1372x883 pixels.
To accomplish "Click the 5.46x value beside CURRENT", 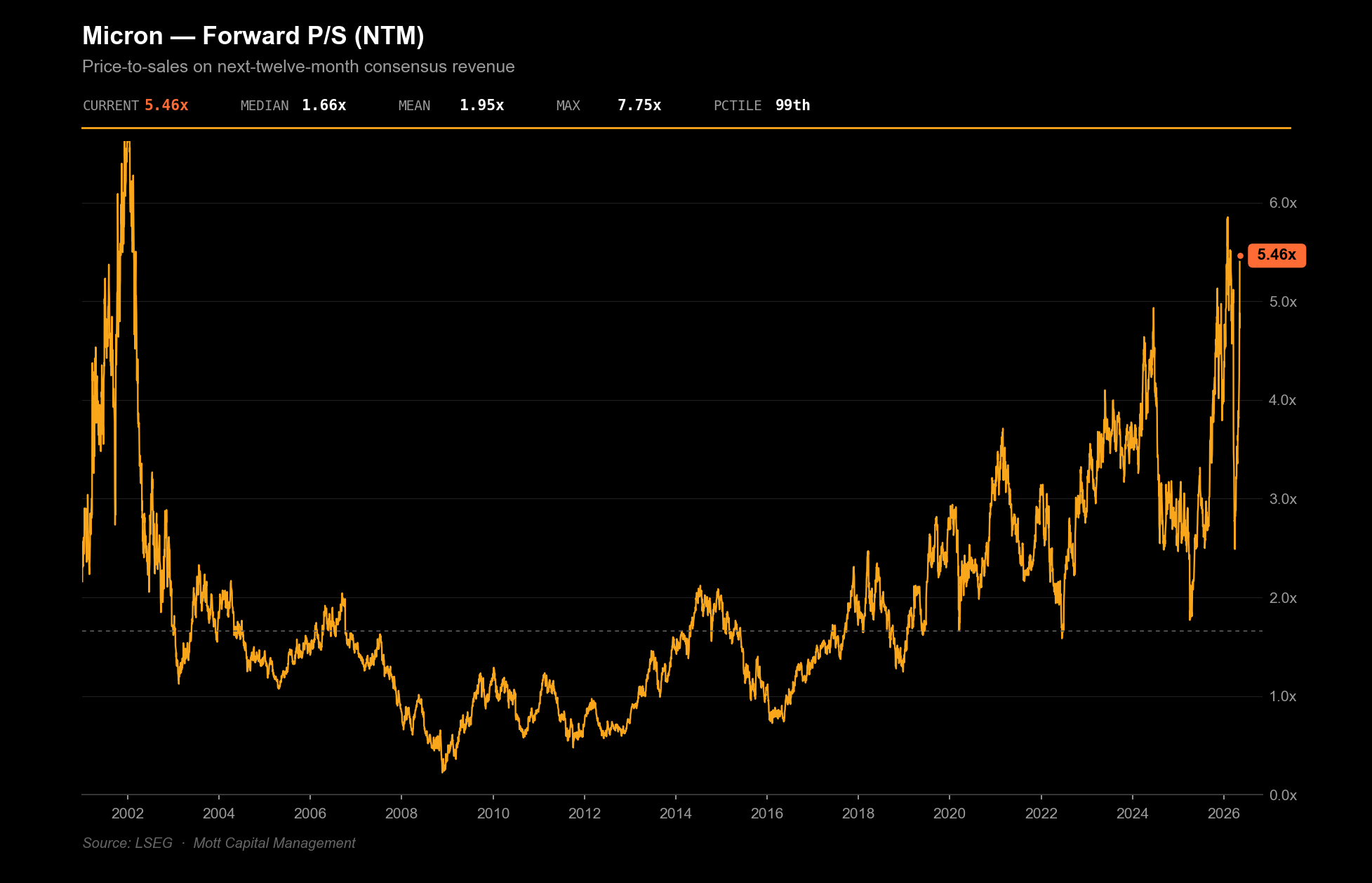I will (x=166, y=105).
